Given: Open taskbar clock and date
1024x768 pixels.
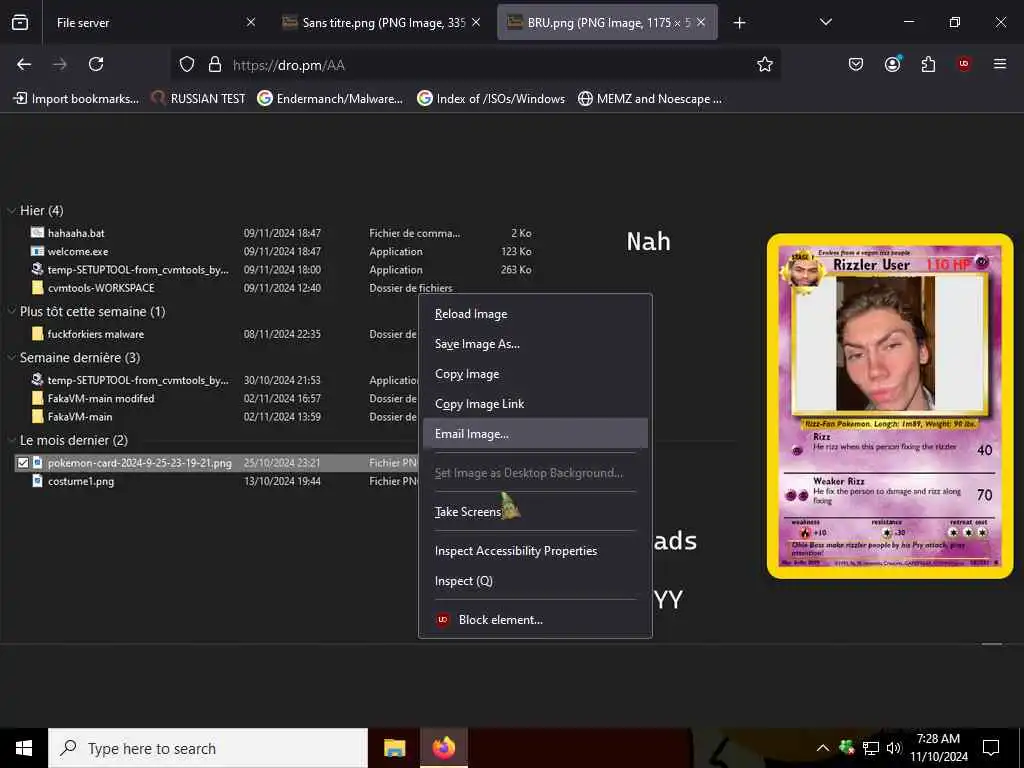Looking at the screenshot, I should pyautogui.click(x=939, y=748).
